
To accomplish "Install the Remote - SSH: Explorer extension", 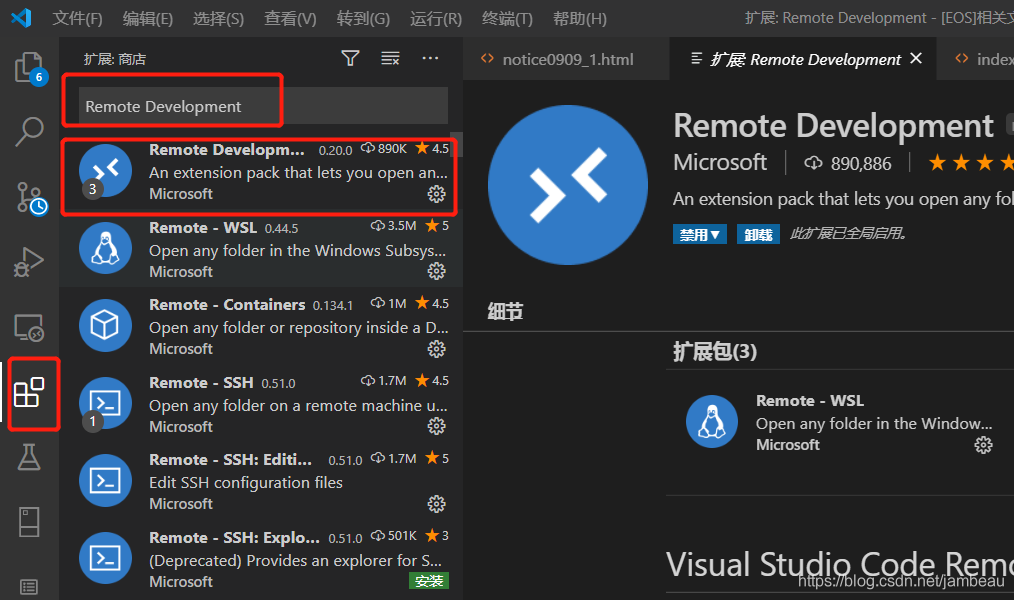I will tap(429, 581).
